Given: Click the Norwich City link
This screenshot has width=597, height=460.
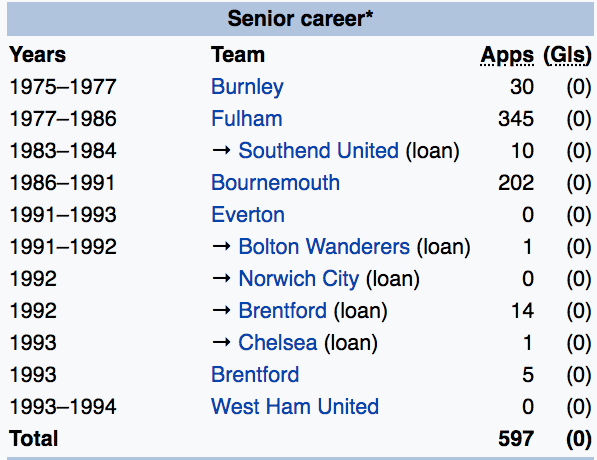Looking at the screenshot, I should coord(298,279).
